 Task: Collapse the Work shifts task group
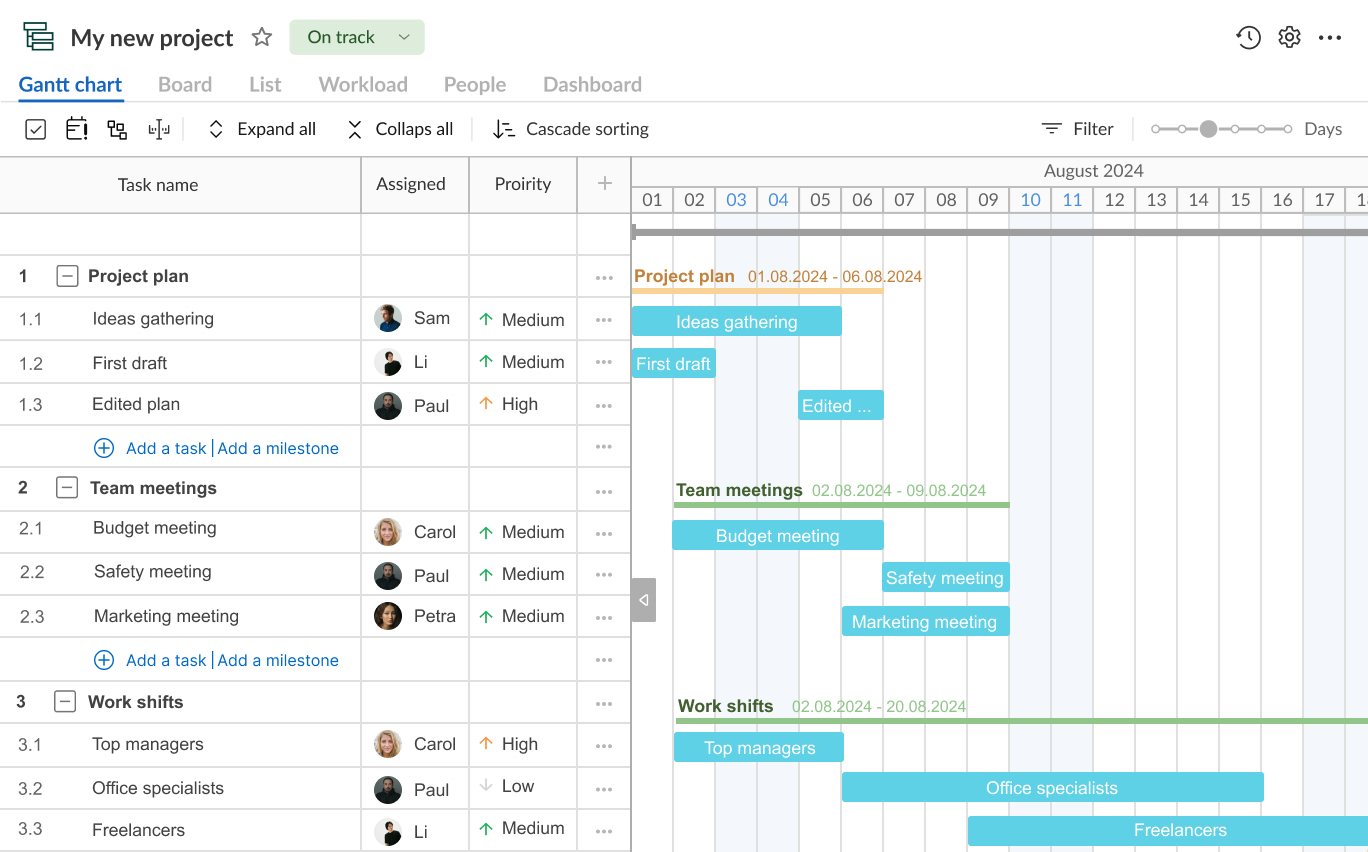click(x=65, y=701)
